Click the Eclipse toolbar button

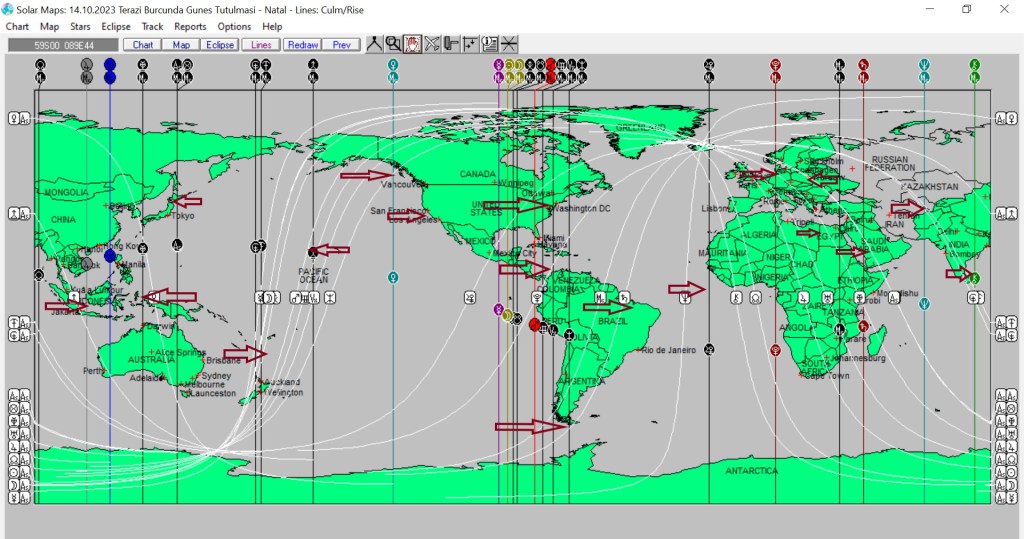pyautogui.click(x=219, y=45)
